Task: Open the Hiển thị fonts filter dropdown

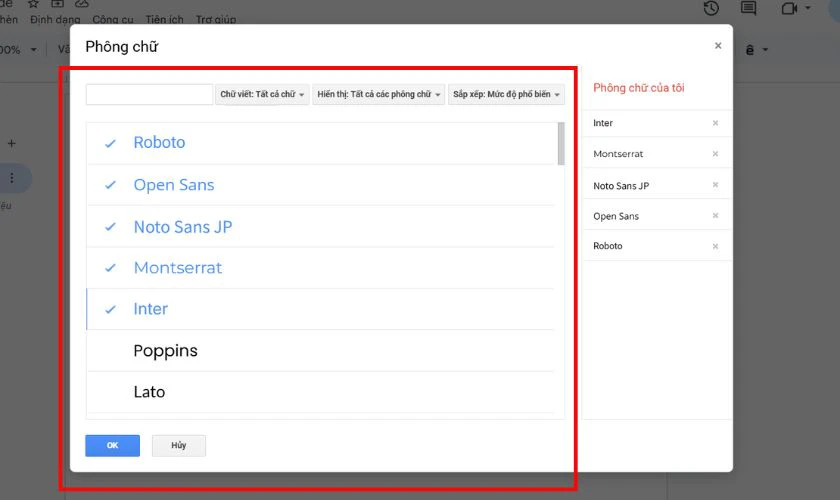Action: (x=378, y=94)
